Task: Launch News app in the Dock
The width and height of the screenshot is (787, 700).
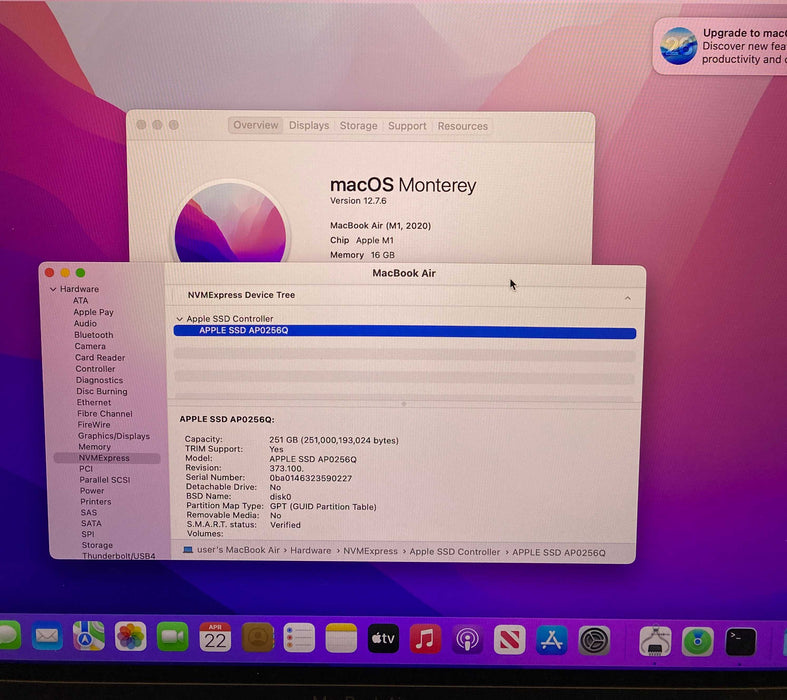Action: pyautogui.click(x=509, y=640)
